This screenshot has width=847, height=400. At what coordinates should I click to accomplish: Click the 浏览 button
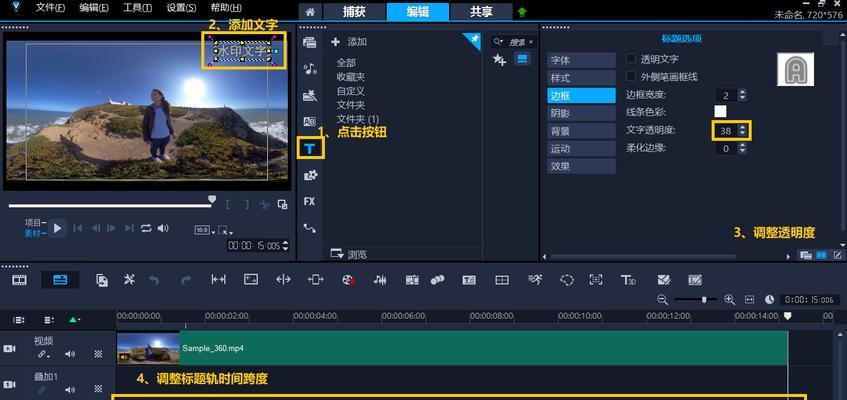pyautogui.click(x=348, y=254)
